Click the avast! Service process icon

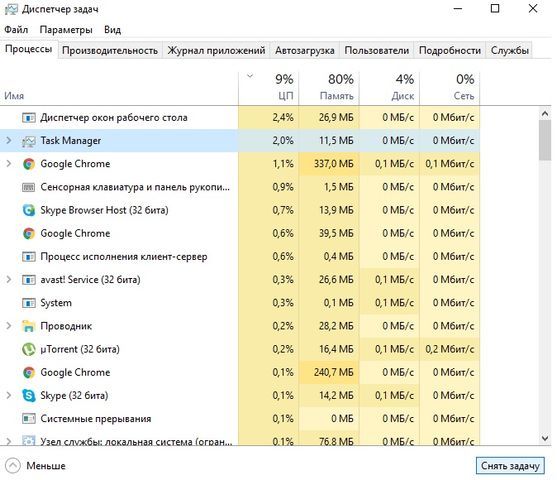(x=29, y=280)
